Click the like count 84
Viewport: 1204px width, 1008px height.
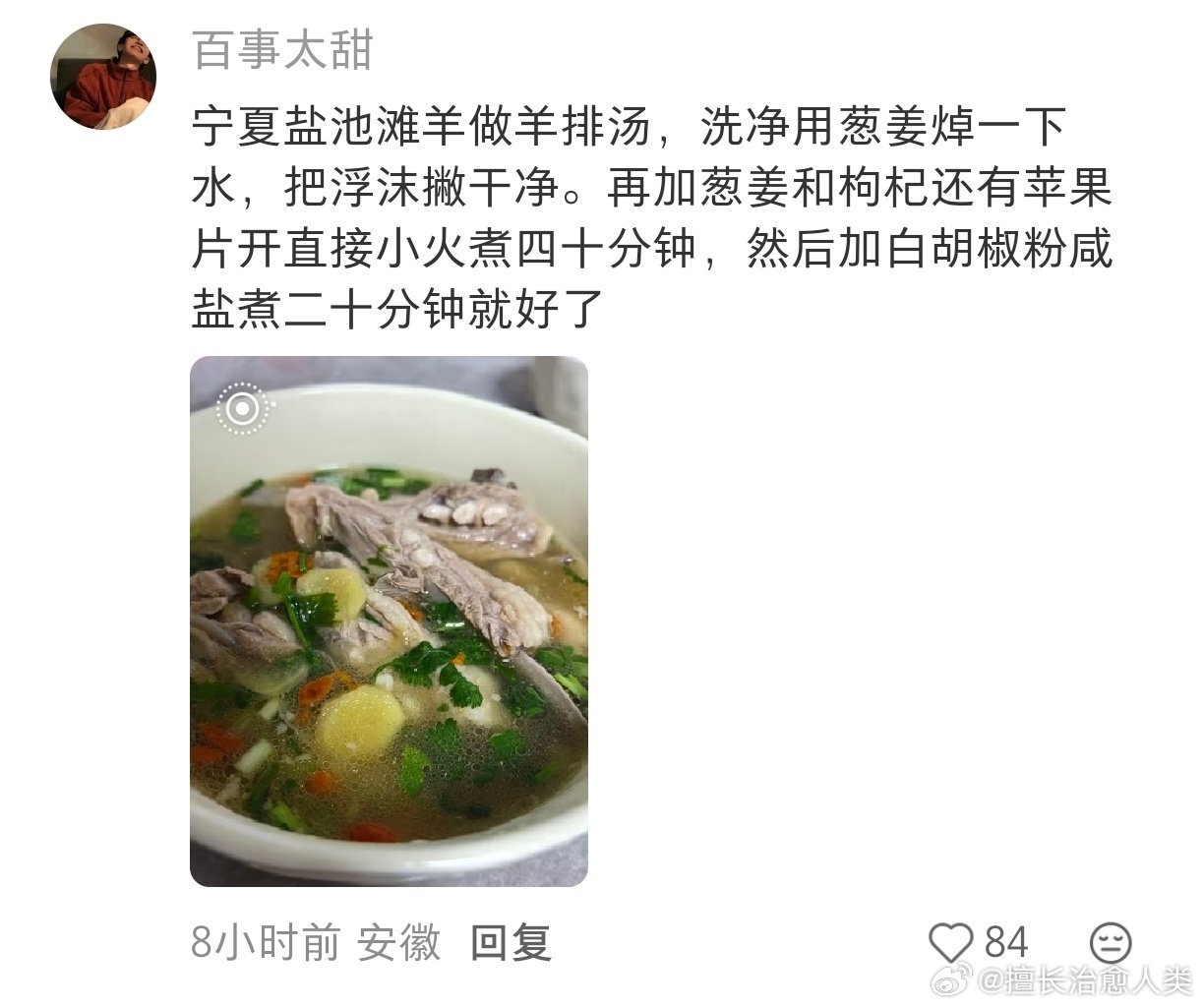(x=1005, y=942)
